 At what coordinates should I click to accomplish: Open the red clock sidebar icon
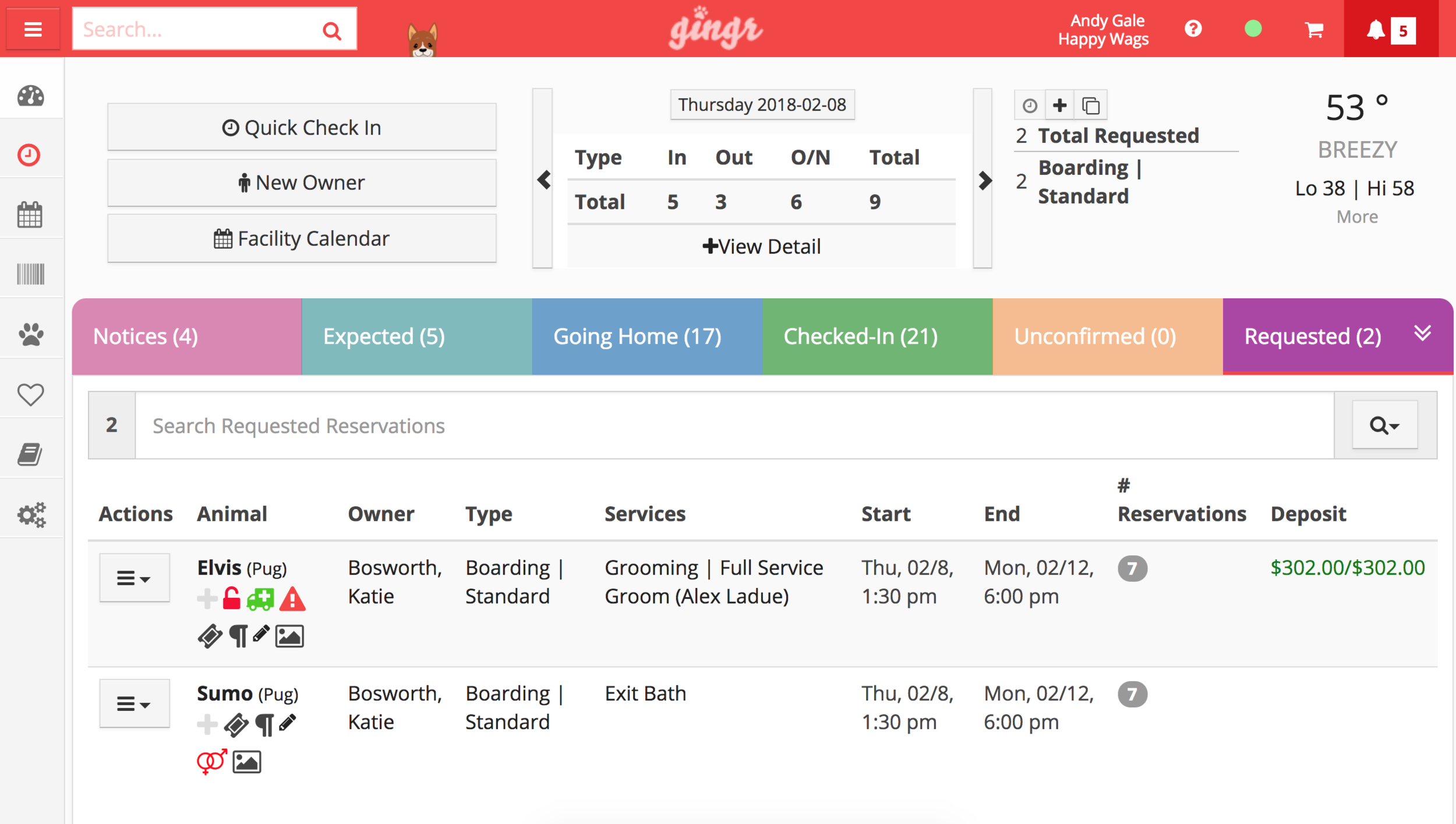click(29, 155)
